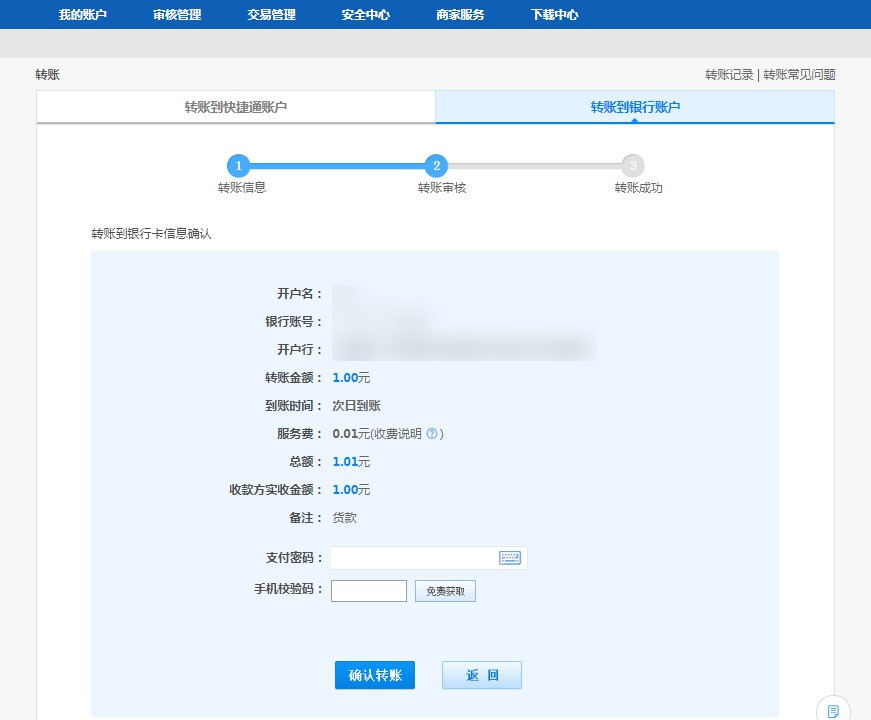Open the 我的账户 menu

coord(82,15)
